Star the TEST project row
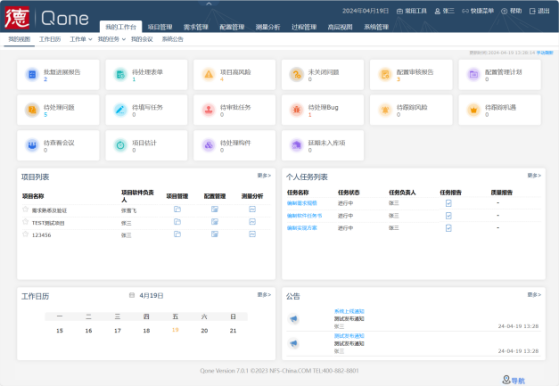 point(25,222)
